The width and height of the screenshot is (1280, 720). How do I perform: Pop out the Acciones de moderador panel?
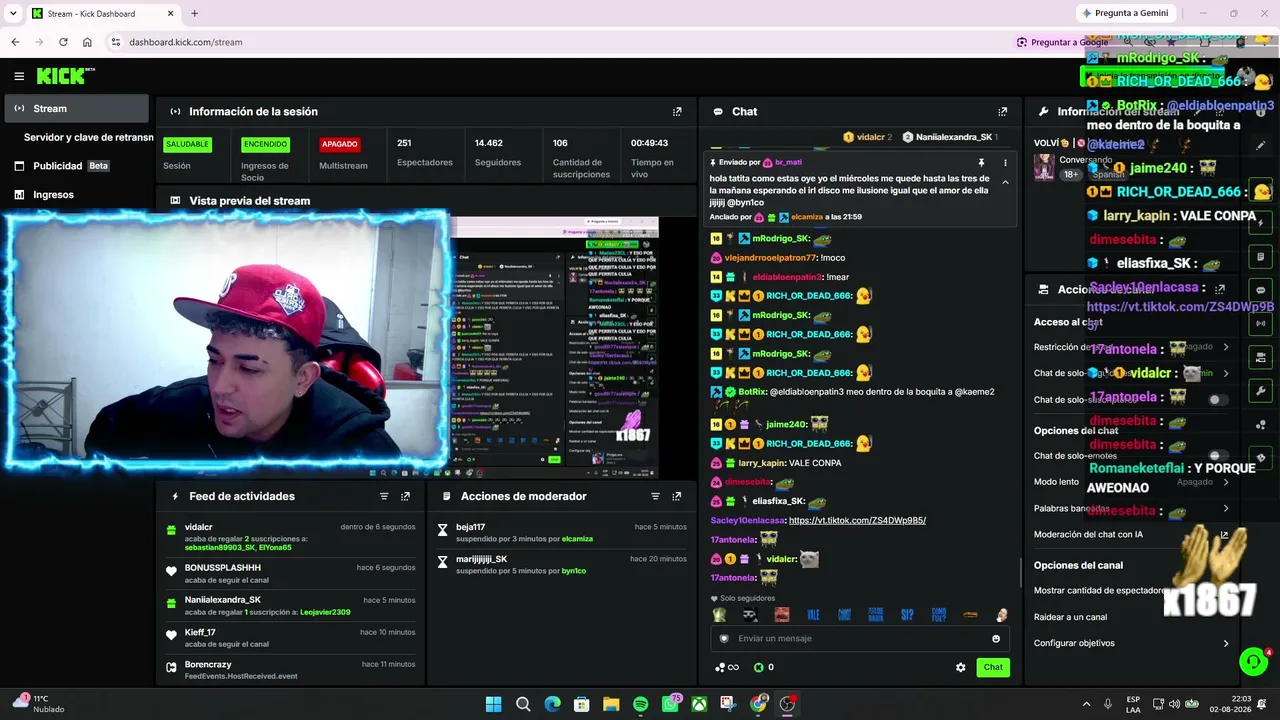pyautogui.click(x=677, y=496)
